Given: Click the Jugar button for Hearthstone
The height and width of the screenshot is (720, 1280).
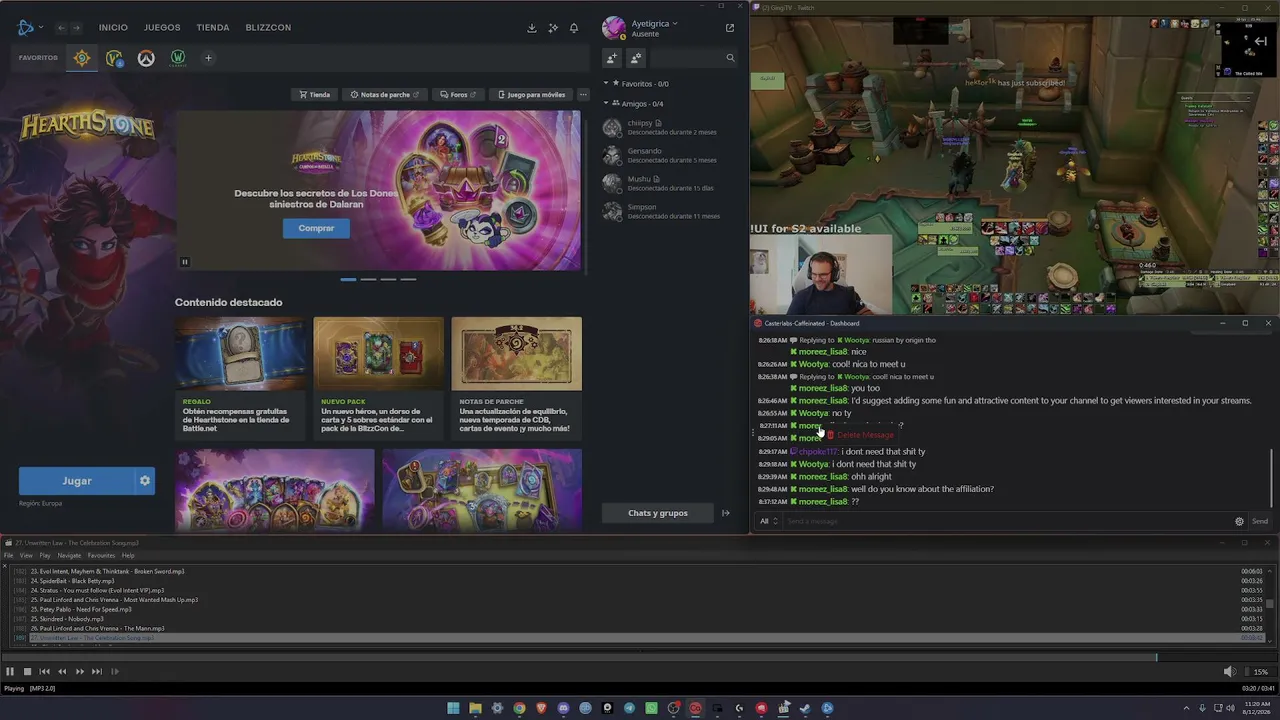Looking at the screenshot, I should pos(77,481).
